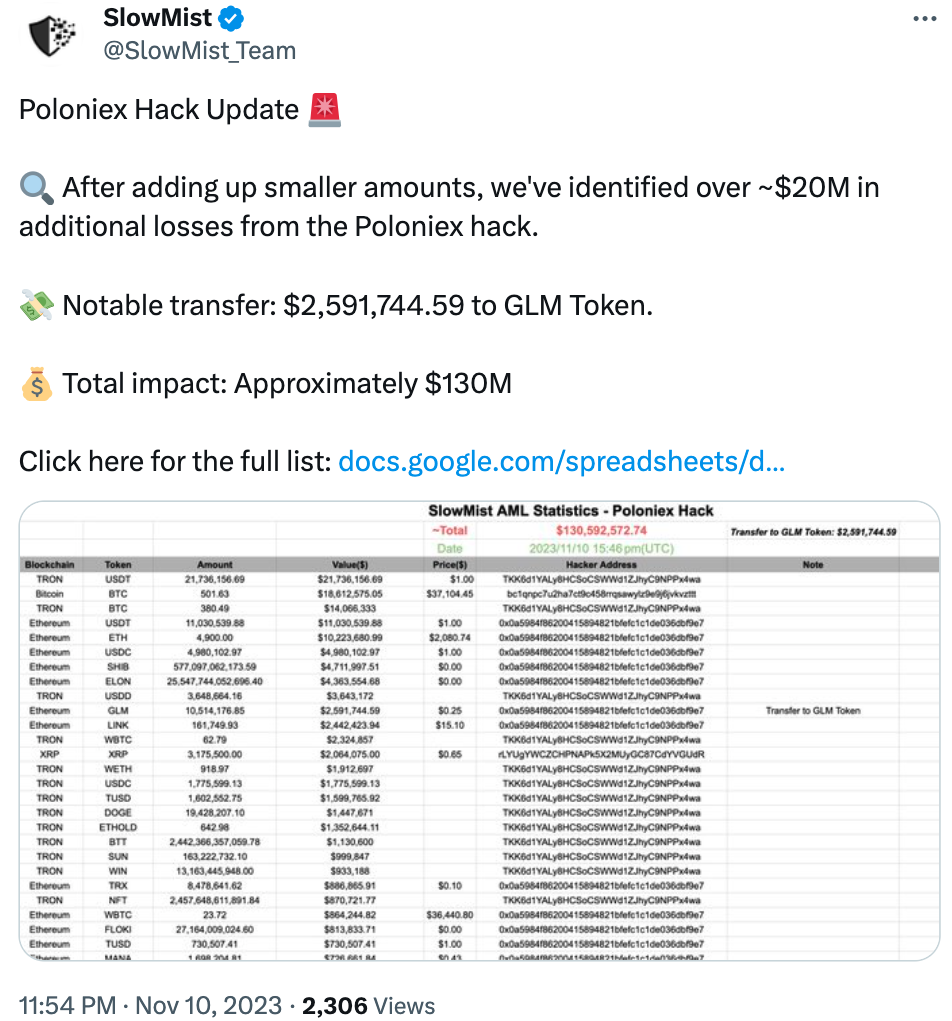Click the money bag emoji
Viewport: 952px width, 1021px height.
(x=36, y=384)
